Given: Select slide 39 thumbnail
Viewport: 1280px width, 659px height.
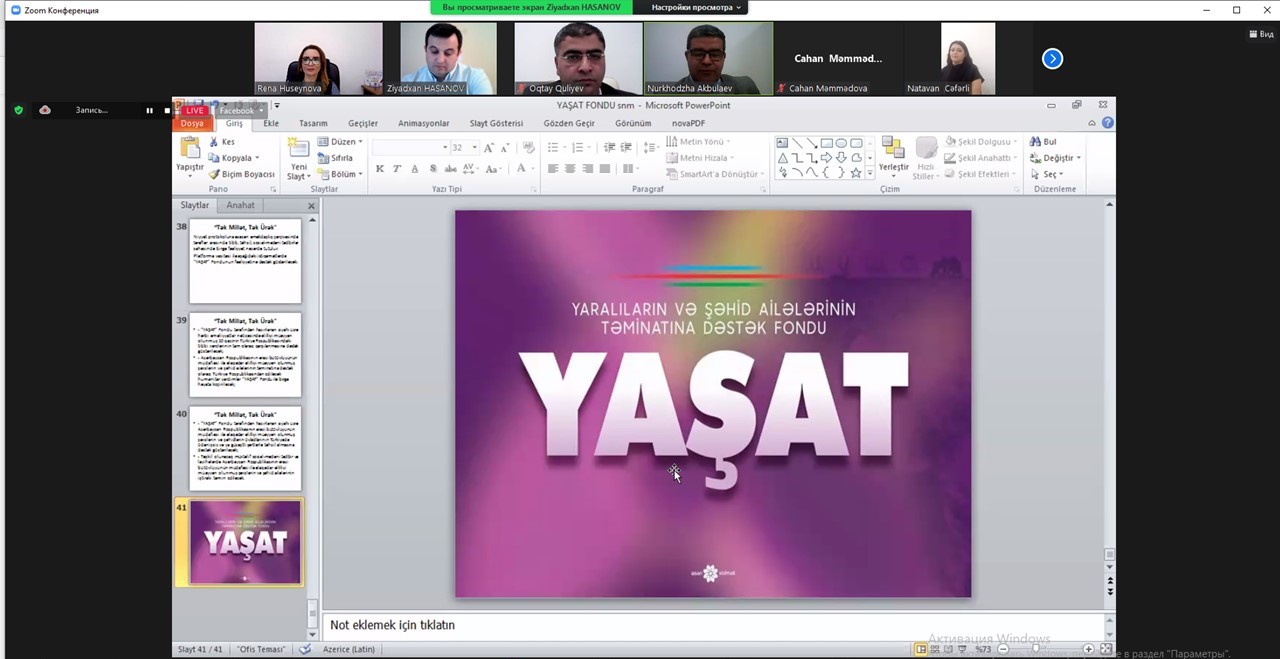Looking at the screenshot, I should pos(245,354).
